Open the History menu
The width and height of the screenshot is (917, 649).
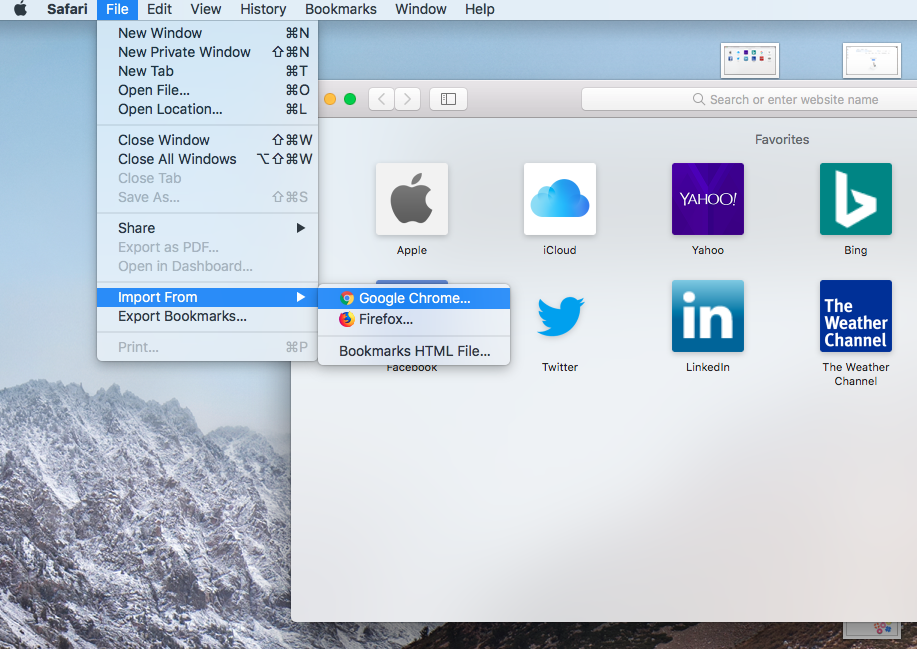pyautogui.click(x=263, y=10)
